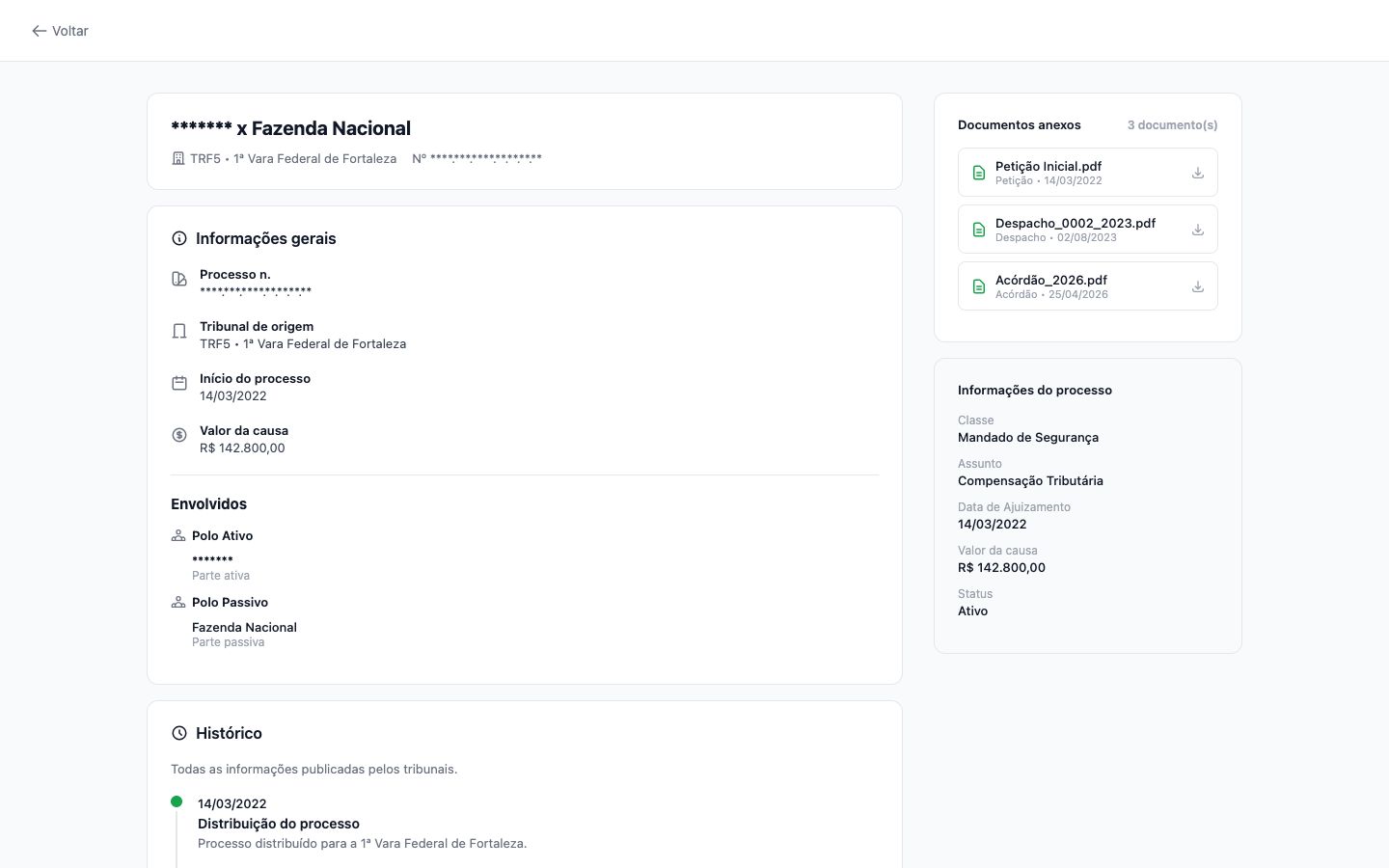Click the court building icon next to TRF5
Viewport: 1389px width, 868px height.
[x=178, y=158]
